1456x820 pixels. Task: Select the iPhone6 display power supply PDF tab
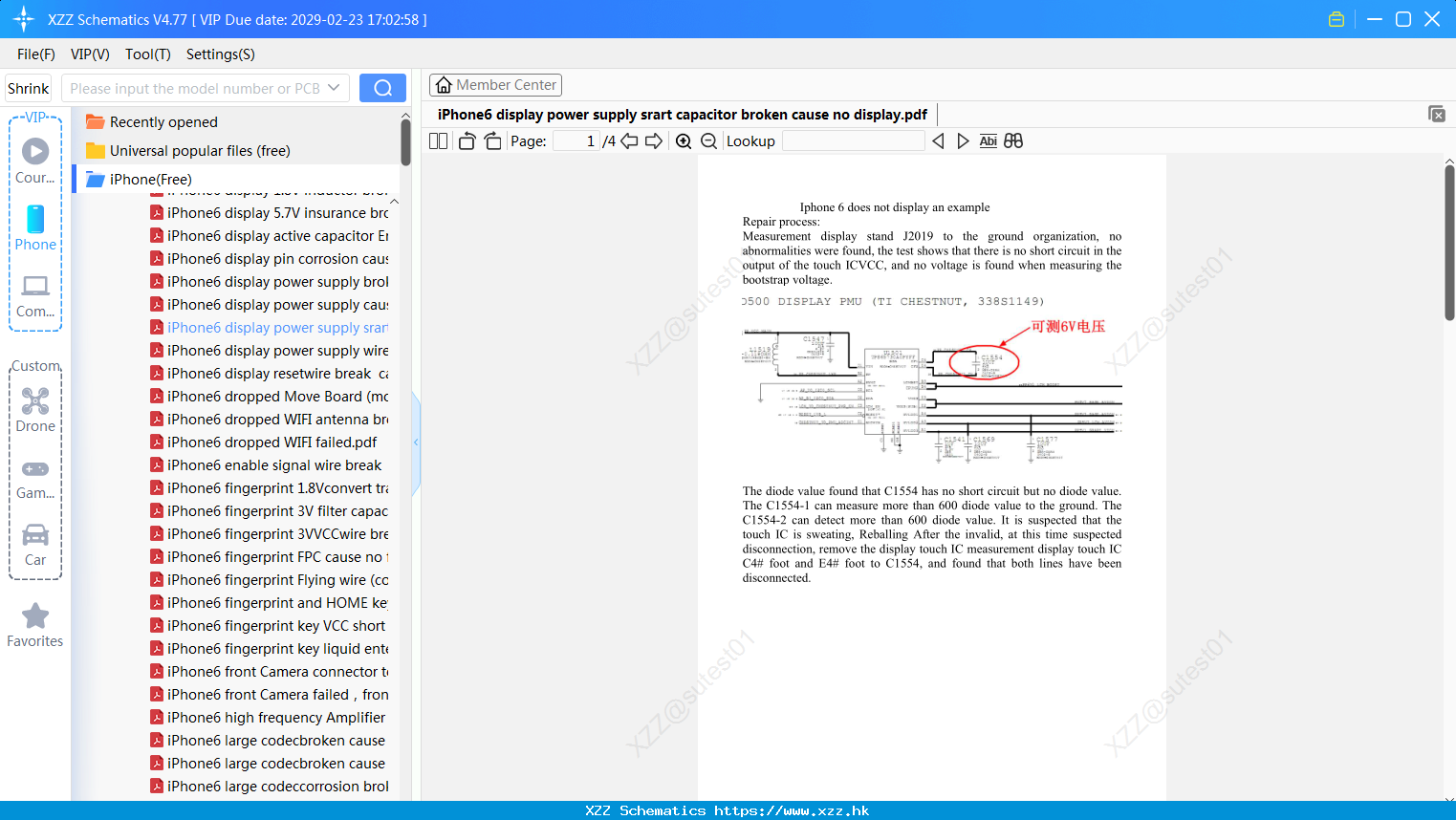point(683,115)
